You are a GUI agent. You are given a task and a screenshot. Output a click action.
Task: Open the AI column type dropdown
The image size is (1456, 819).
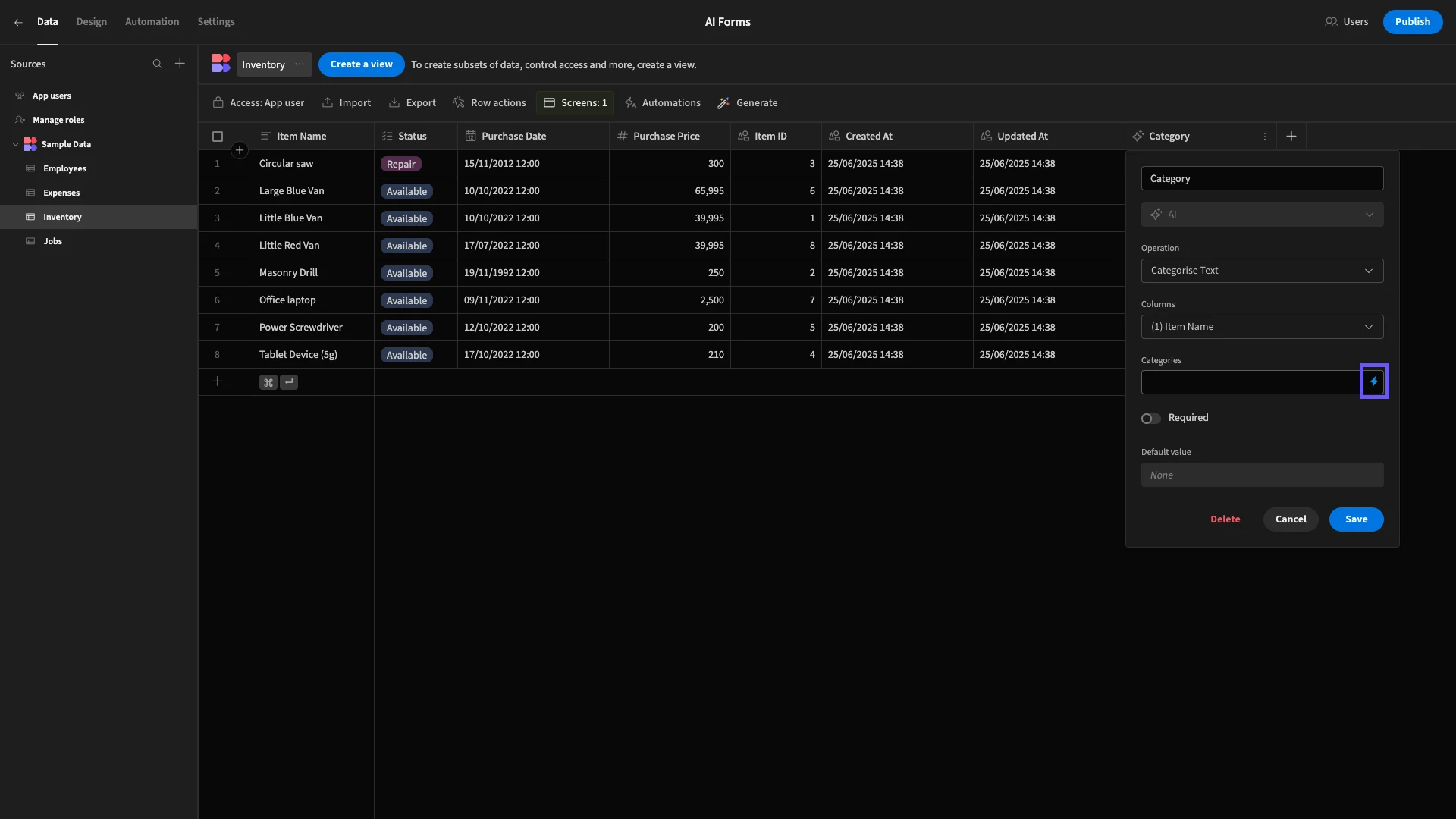point(1262,215)
